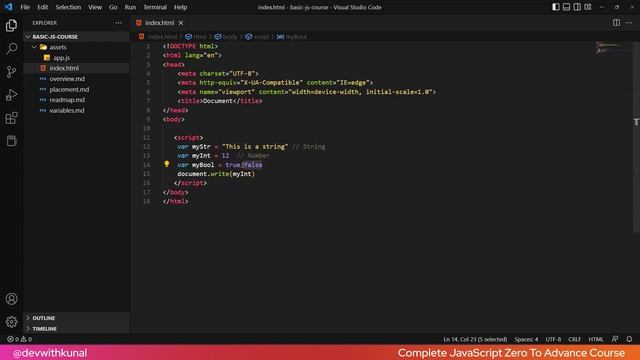Collapse the BASIC-JS-COURSE folder section
The height and width of the screenshot is (360, 640).
click(x=76, y=37)
